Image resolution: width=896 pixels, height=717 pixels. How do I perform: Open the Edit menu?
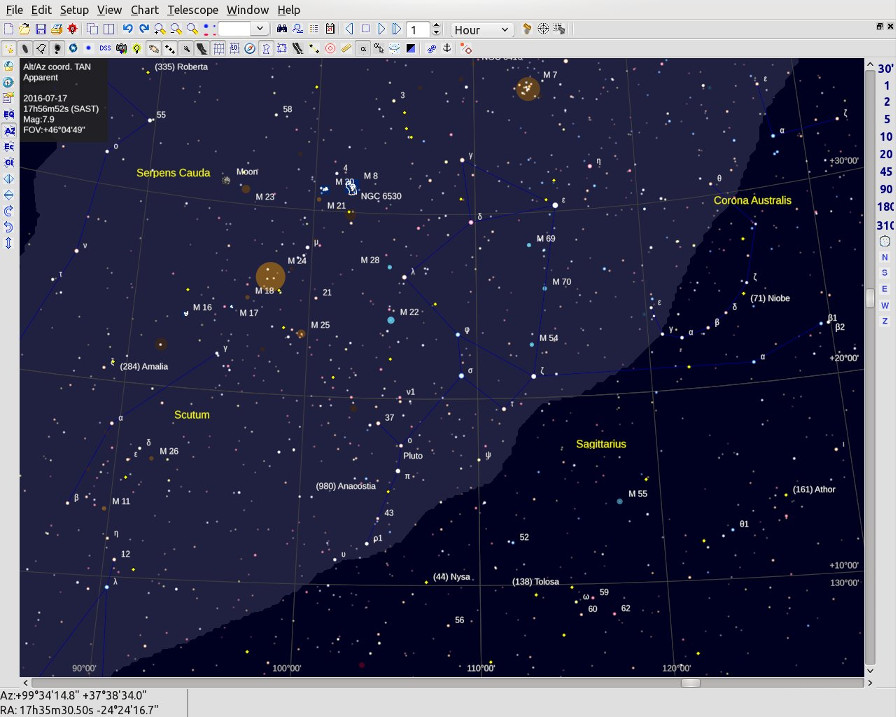click(41, 10)
